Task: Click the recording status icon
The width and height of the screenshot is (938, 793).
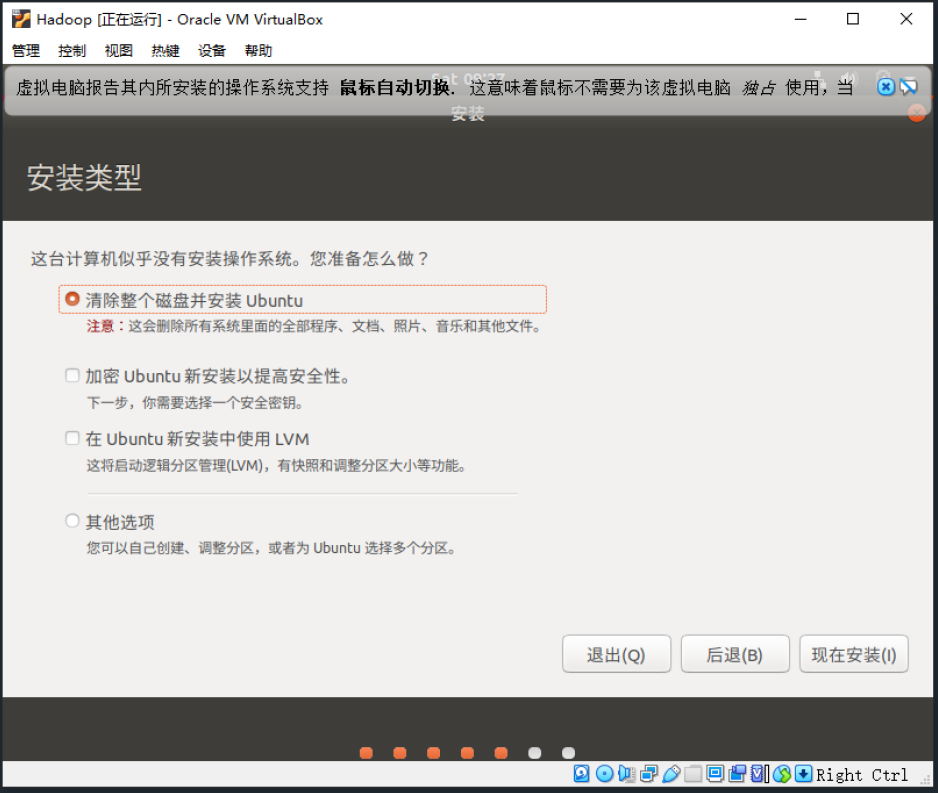Action: pyautogui.click(x=737, y=774)
